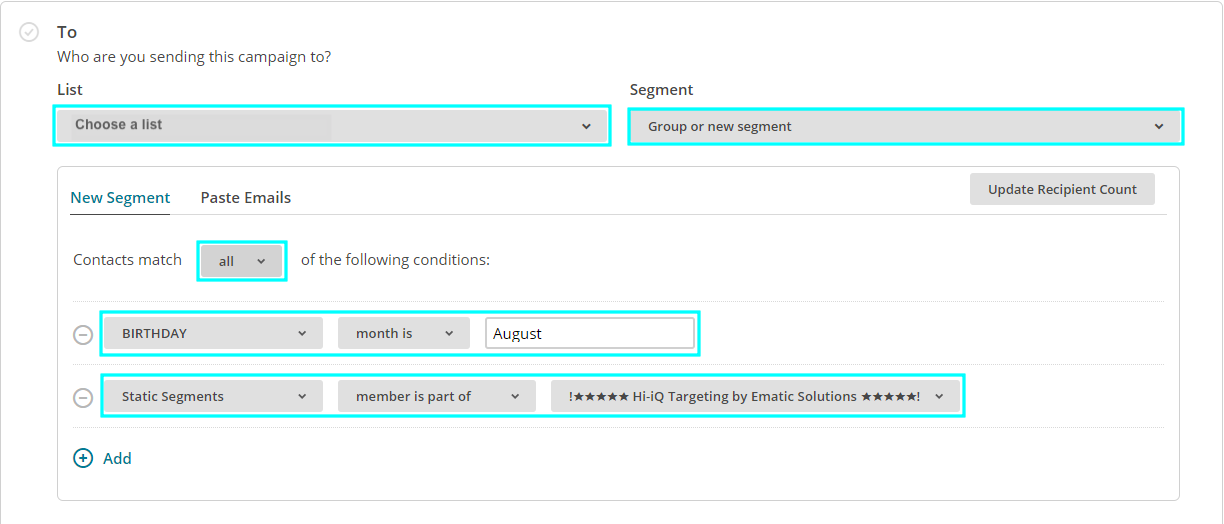
Task: Click into the August text field
Action: click(590, 334)
